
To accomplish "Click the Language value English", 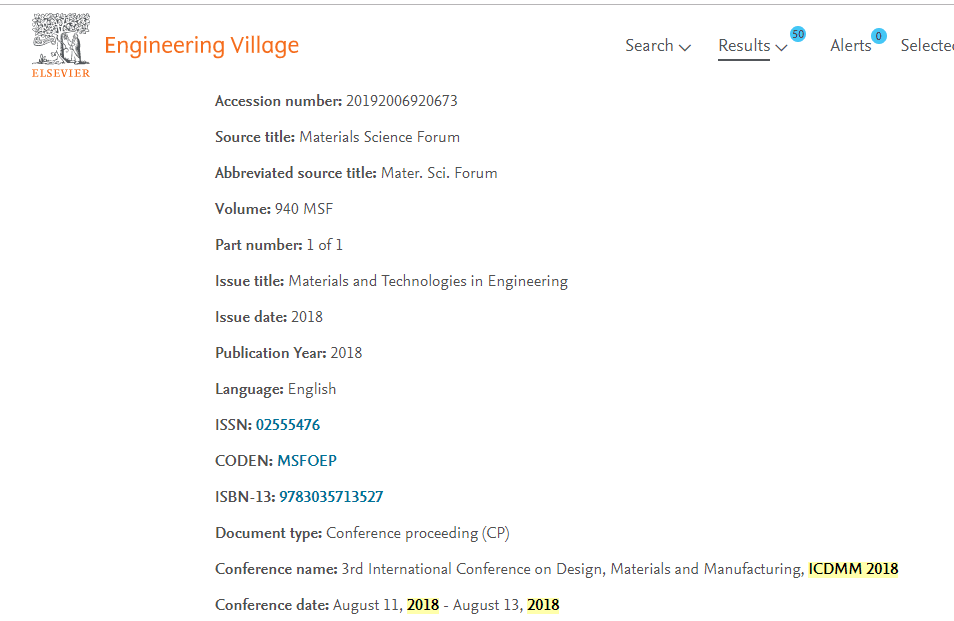I will click(312, 389).
